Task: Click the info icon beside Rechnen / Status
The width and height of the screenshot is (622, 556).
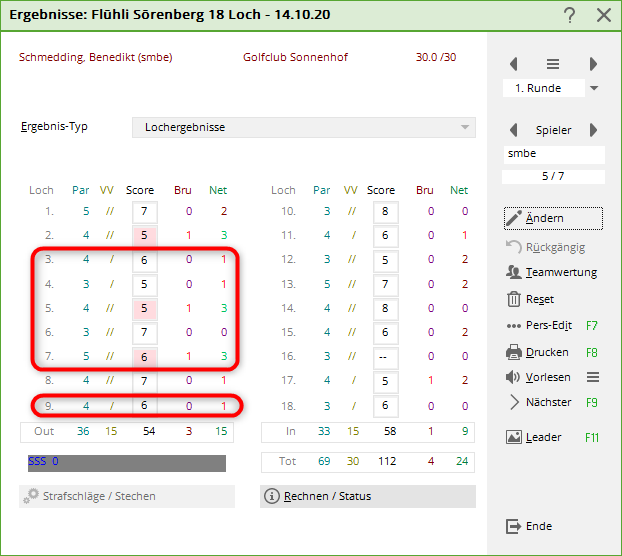Action: pos(271,496)
